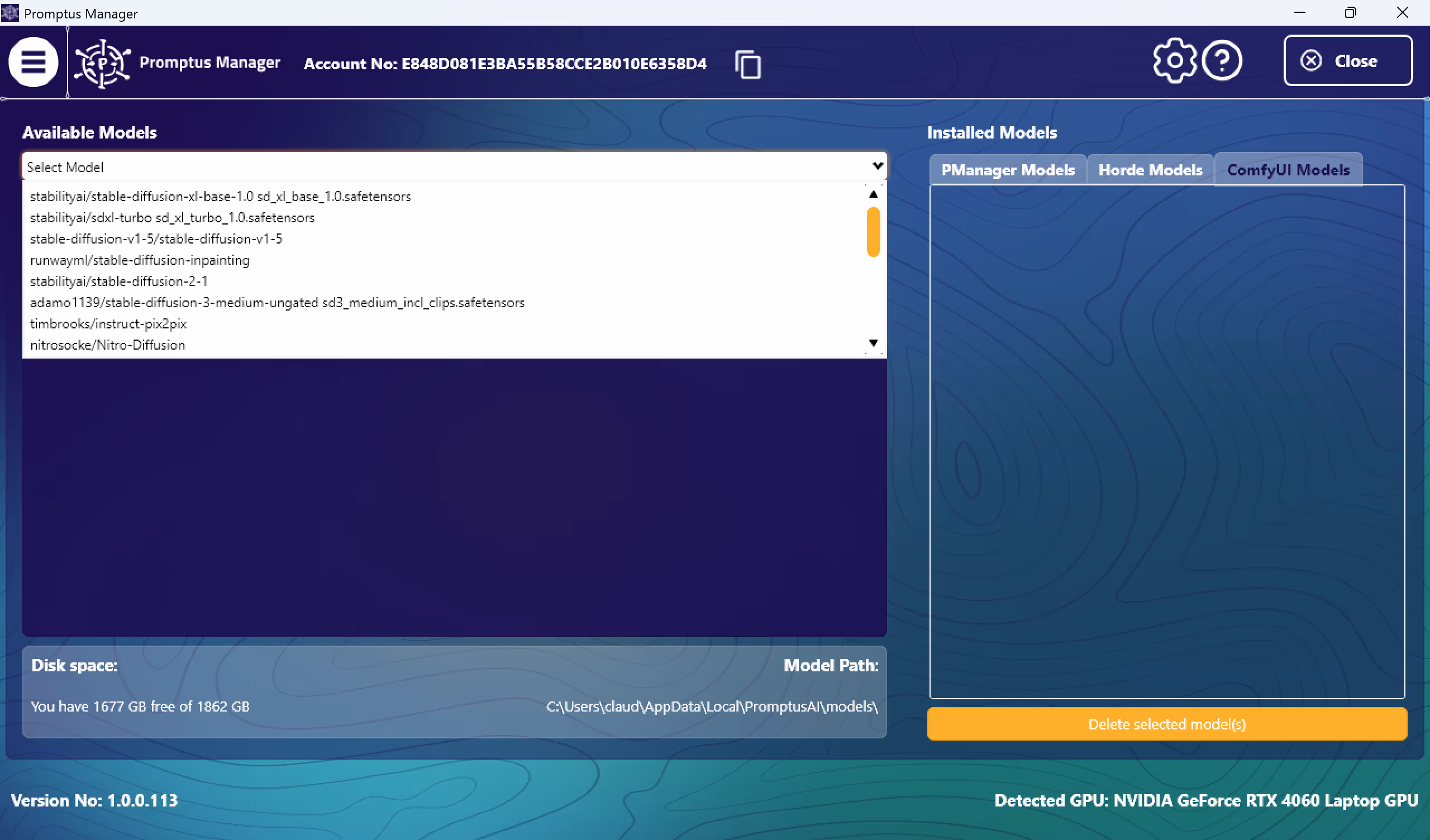Switch to the Horde Models tab
This screenshot has height=840, width=1430.
point(1150,169)
